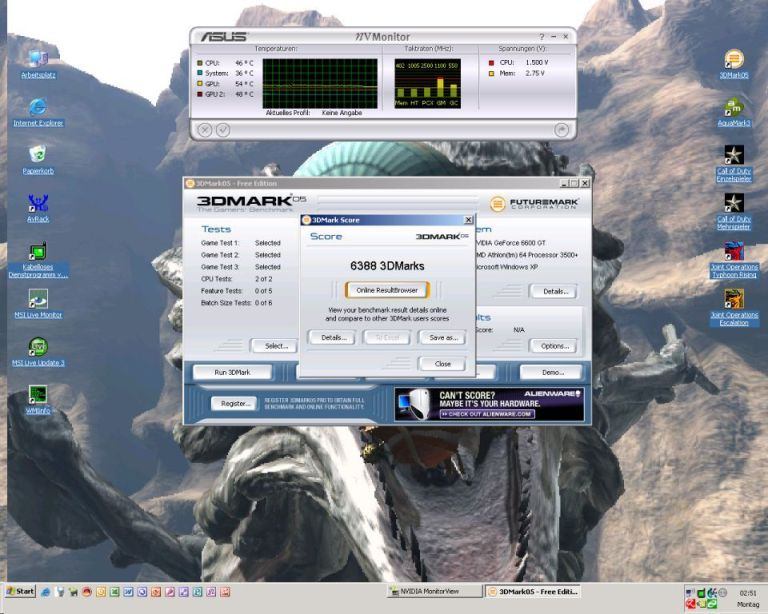This screenshot has width=768, height=614.
Task: Click the checkmark apply icon in NVMonitor
Action: pyautogui.click(x=223, y=130)
